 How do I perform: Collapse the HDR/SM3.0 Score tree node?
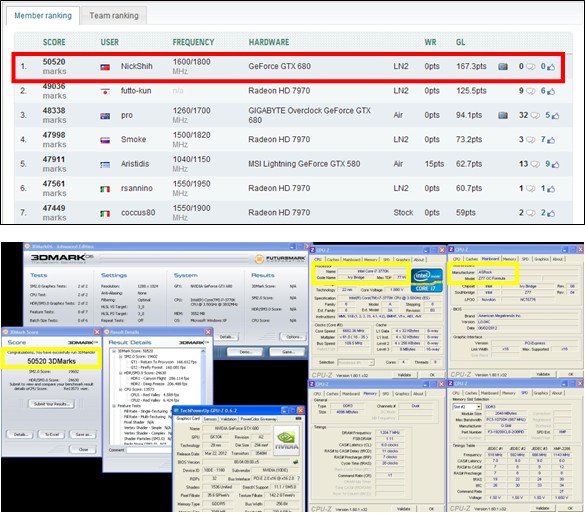tap(121, 373)
